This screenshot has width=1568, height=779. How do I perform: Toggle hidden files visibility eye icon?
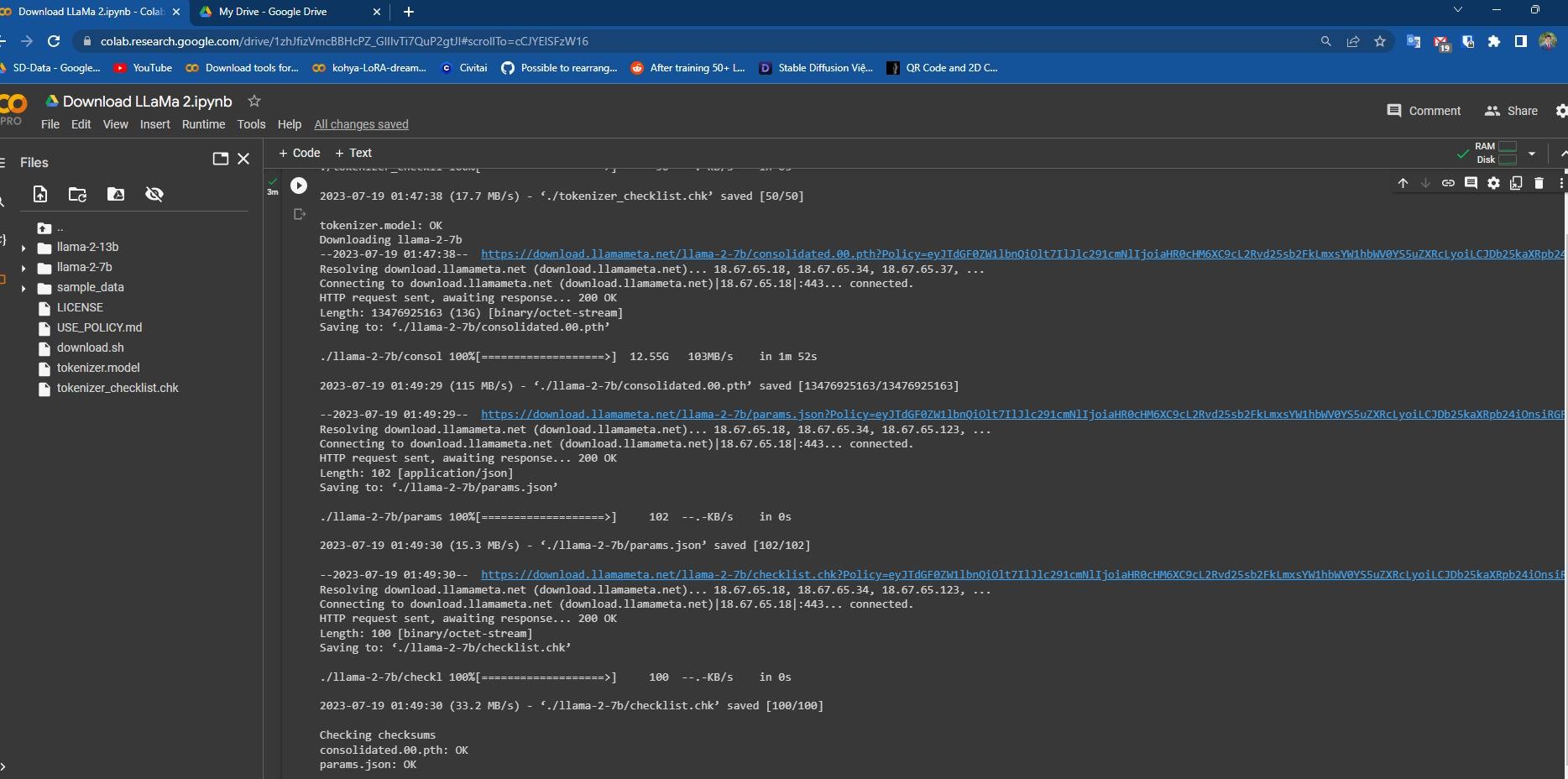(x=154, y=194)
